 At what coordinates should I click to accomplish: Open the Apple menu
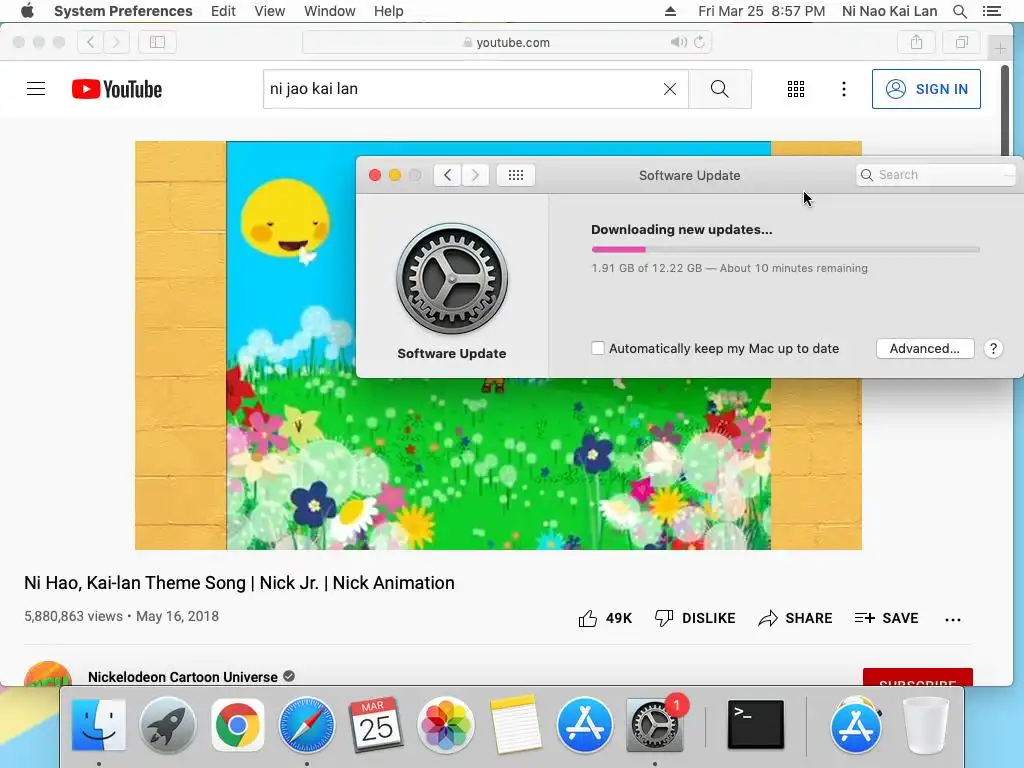click(x=27, y=11)
